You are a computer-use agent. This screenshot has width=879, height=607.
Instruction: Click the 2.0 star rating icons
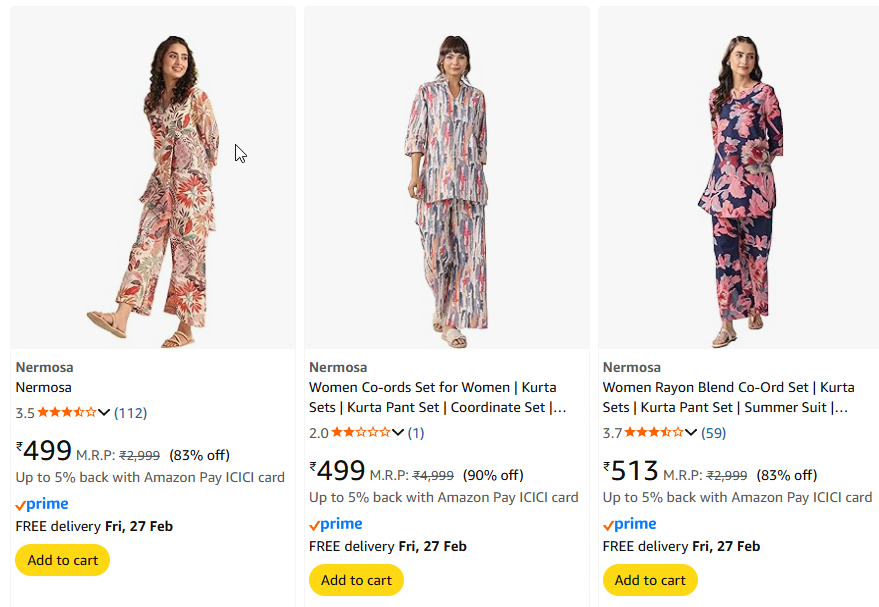tap(361, 432)
